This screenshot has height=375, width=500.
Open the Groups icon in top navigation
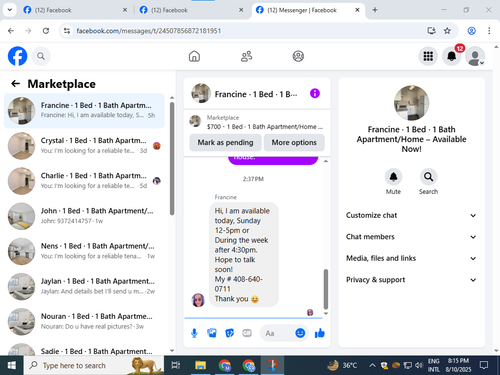(x=298, y=56)
